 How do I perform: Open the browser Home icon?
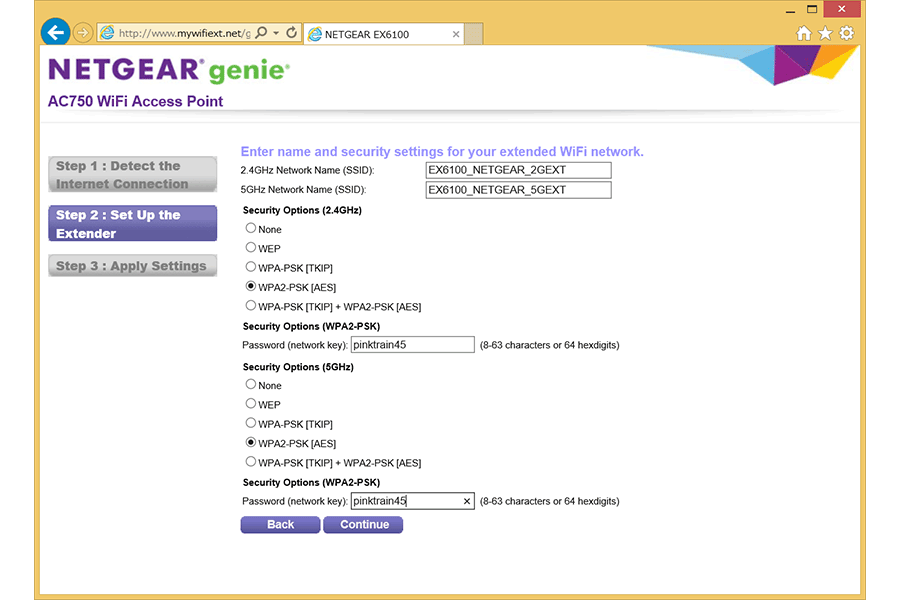coord(804,33)
